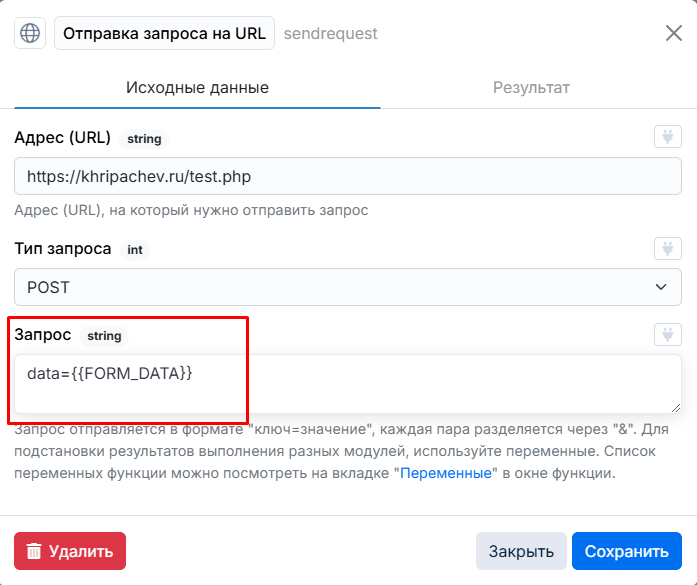The image size is (697, 585).
Task: Click the textarea resize grip corner
Action: click(676, 408)
